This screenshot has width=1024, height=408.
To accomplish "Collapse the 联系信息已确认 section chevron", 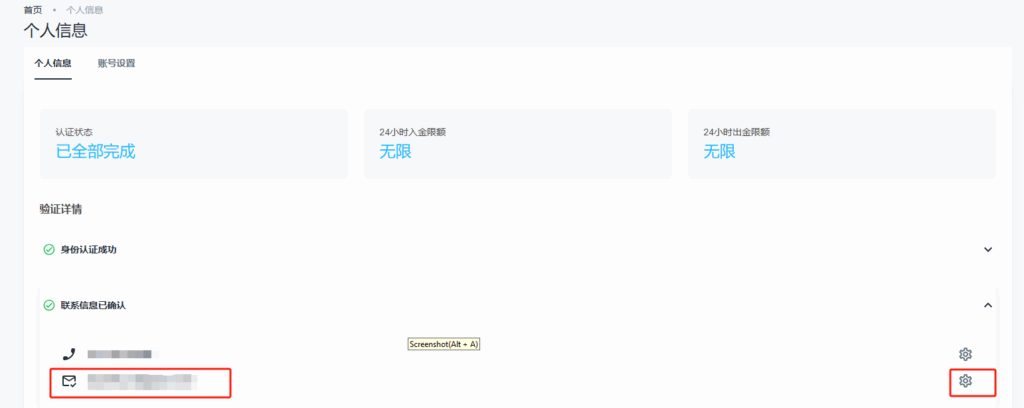I will (x=987, y=305).
